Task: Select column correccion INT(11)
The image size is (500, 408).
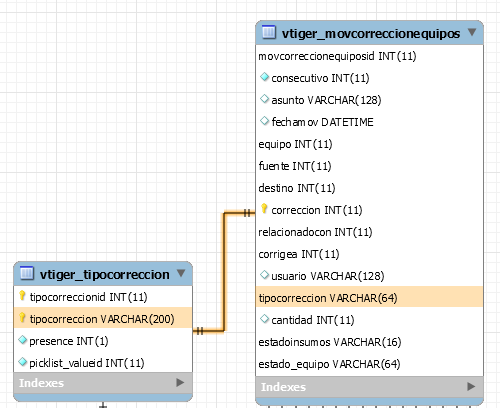Action: [x=369, y=210]
